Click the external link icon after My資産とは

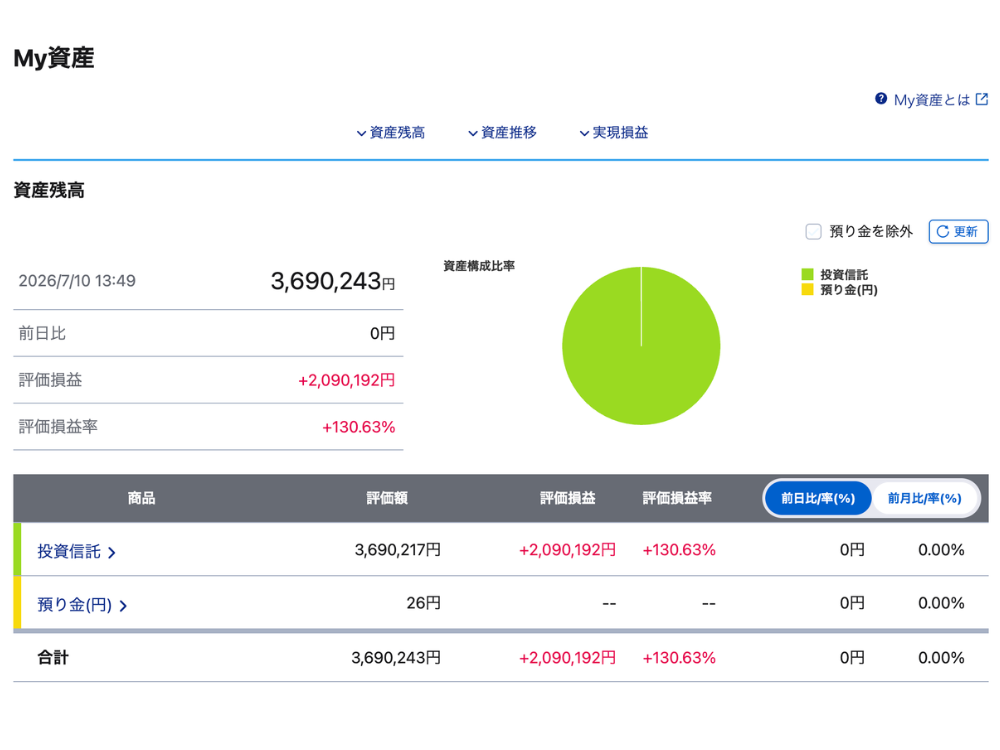[982, 99]
